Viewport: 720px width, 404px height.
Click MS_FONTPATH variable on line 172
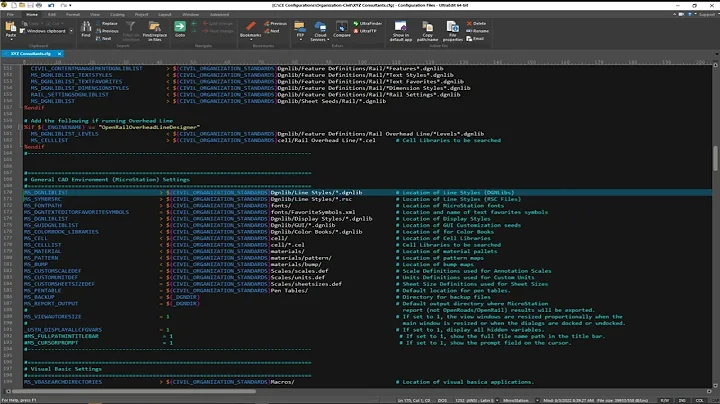click(43, 206)
